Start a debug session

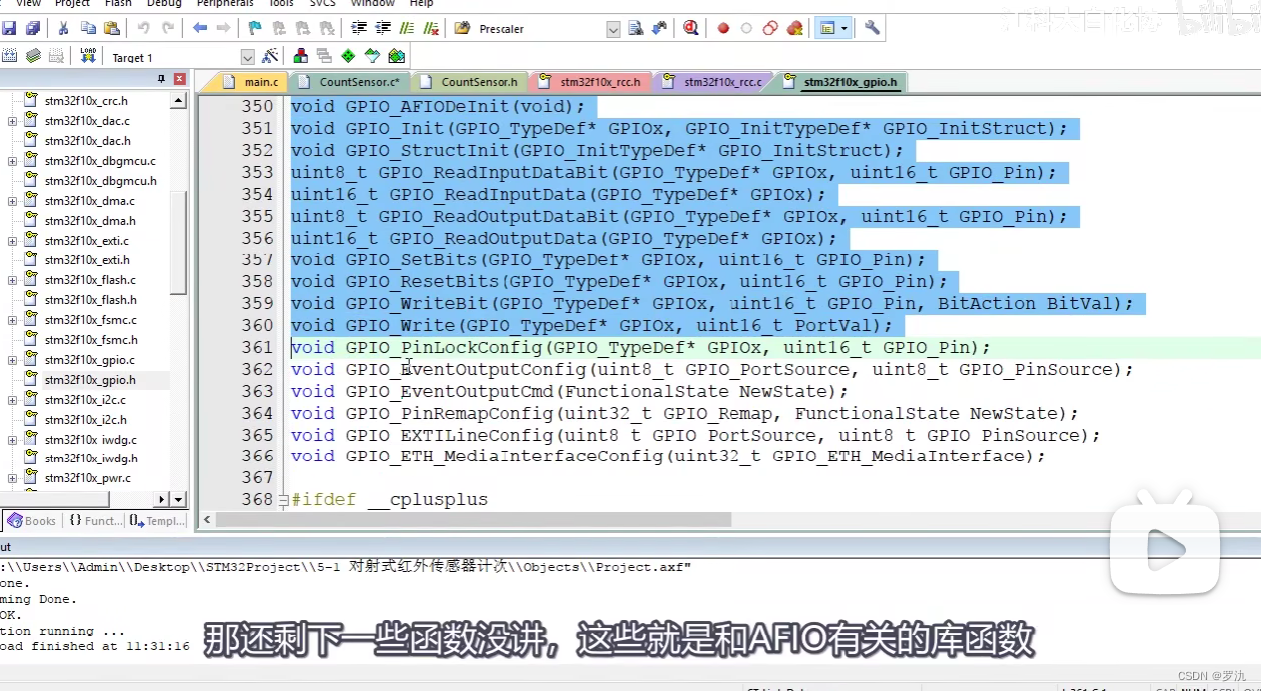(x=689, y=28)
